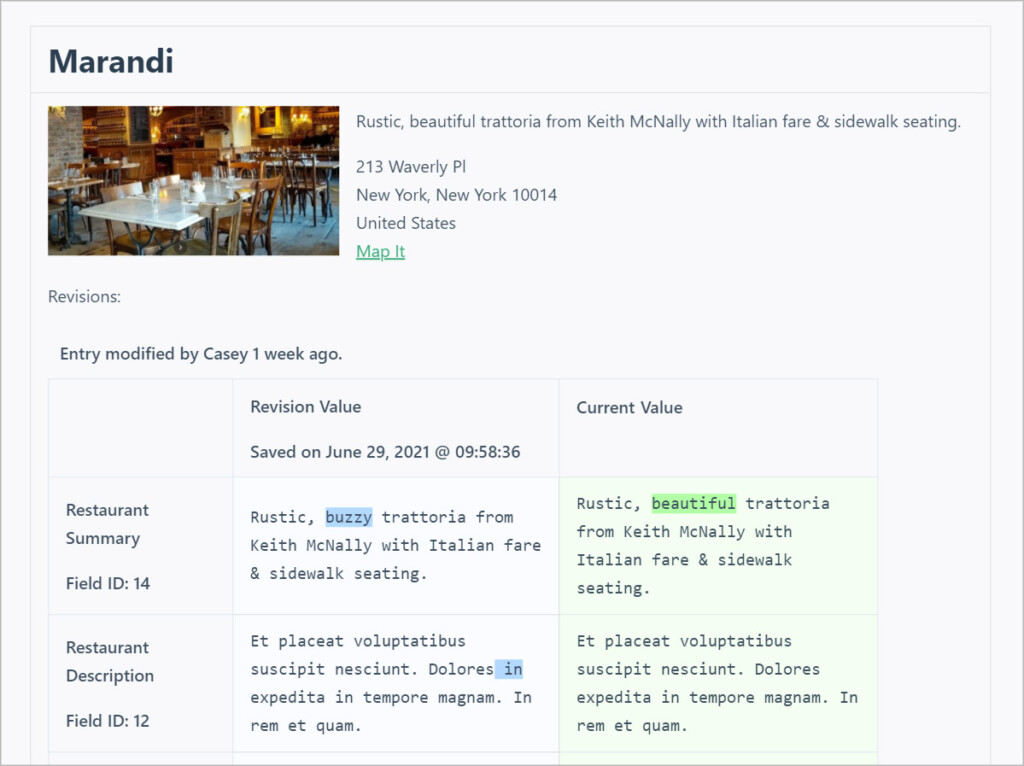Click the Revisions label
Image resolution: width=1024 pixels, height=766 pixels.
click(x=84, y=296)
